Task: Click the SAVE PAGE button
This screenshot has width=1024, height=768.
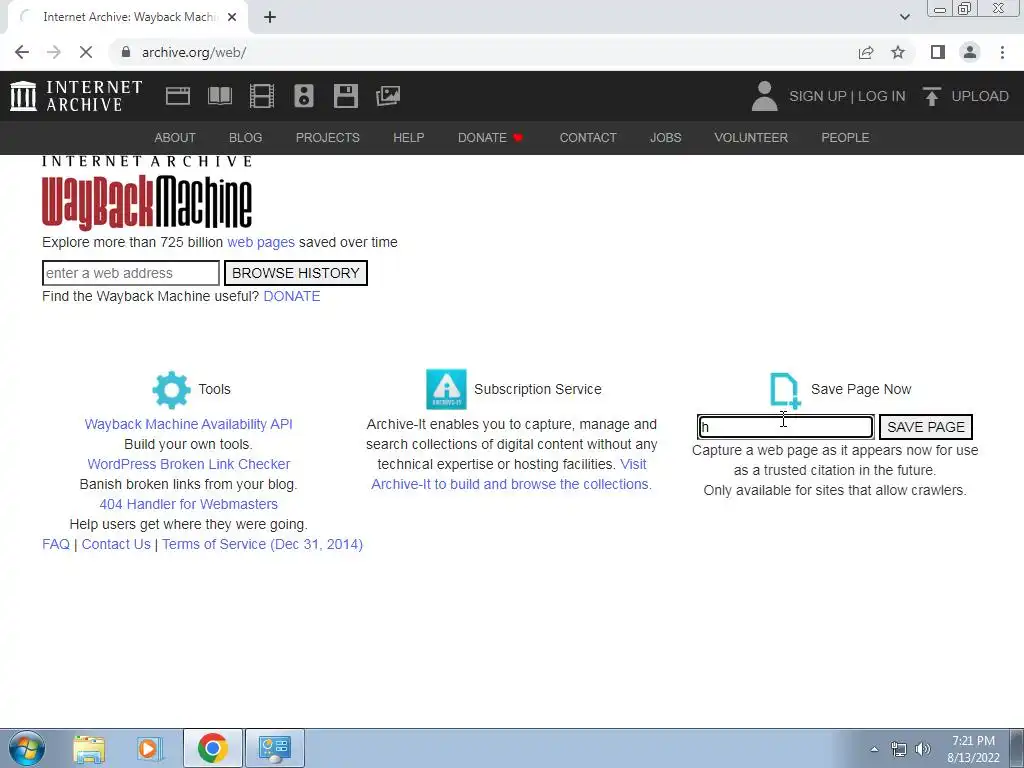Action: tap(925, 427)
